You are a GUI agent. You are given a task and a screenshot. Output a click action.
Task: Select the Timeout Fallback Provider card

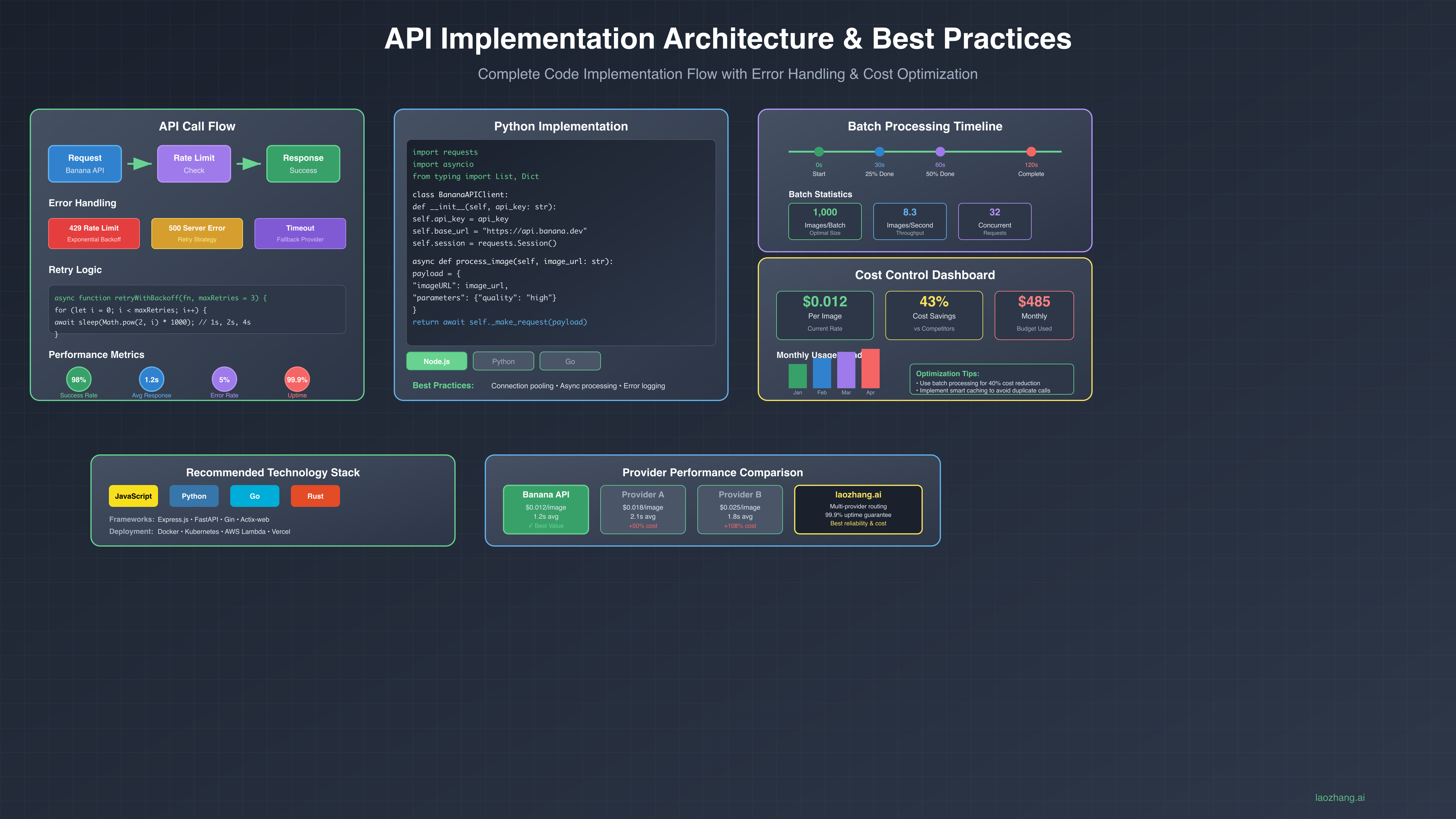point(300,234)
